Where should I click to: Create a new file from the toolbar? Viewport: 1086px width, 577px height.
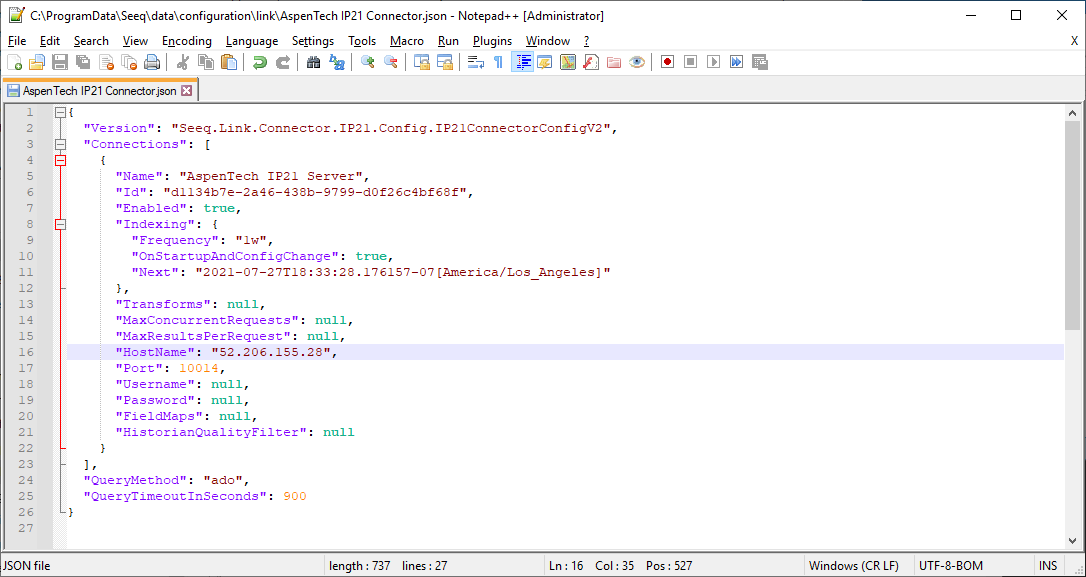(x=15, y=62)
